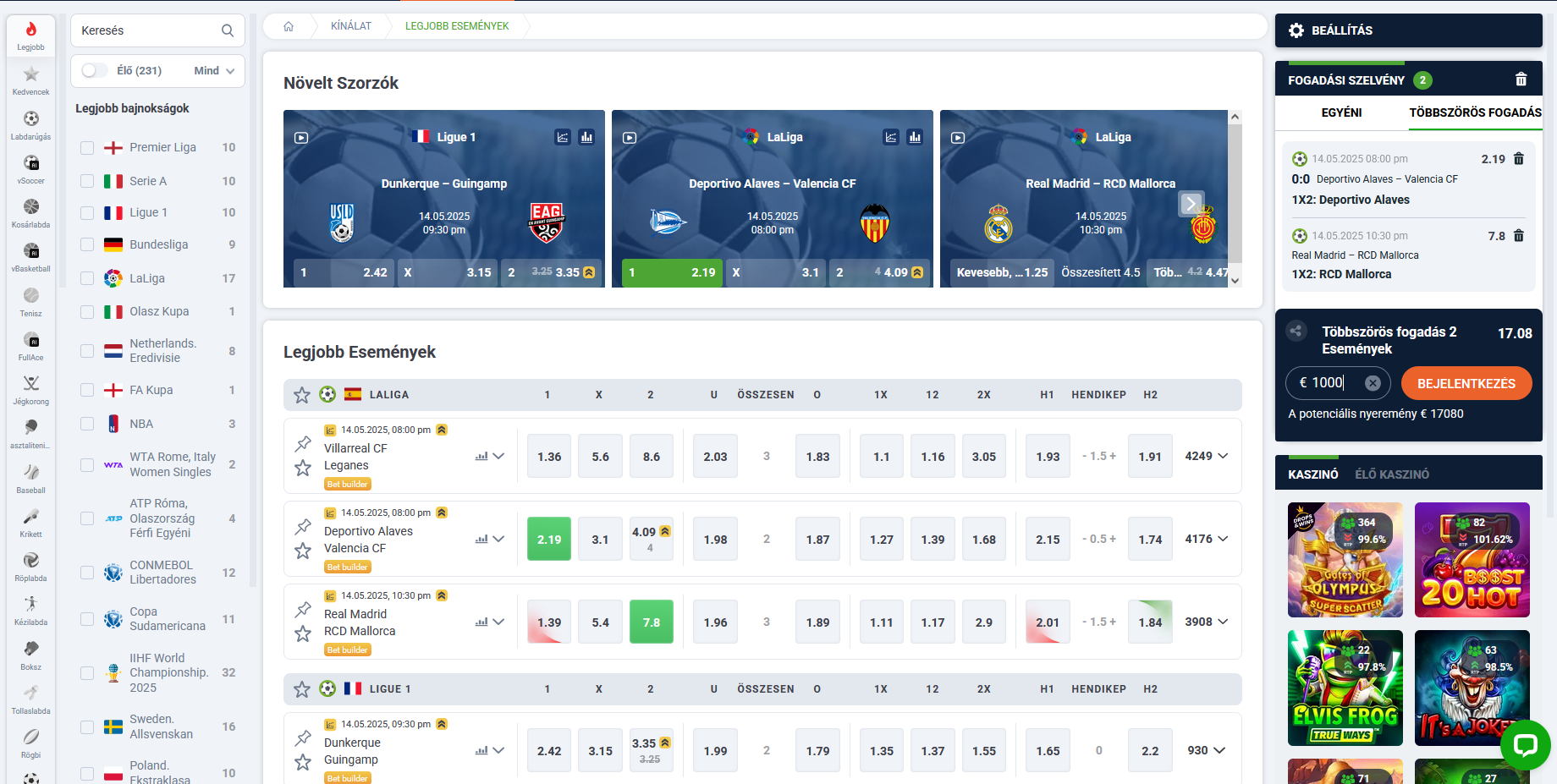Go to home via breadcrumb house icon
The height and width of the screenshot is (784, 1557).
[x=289, y=26]
